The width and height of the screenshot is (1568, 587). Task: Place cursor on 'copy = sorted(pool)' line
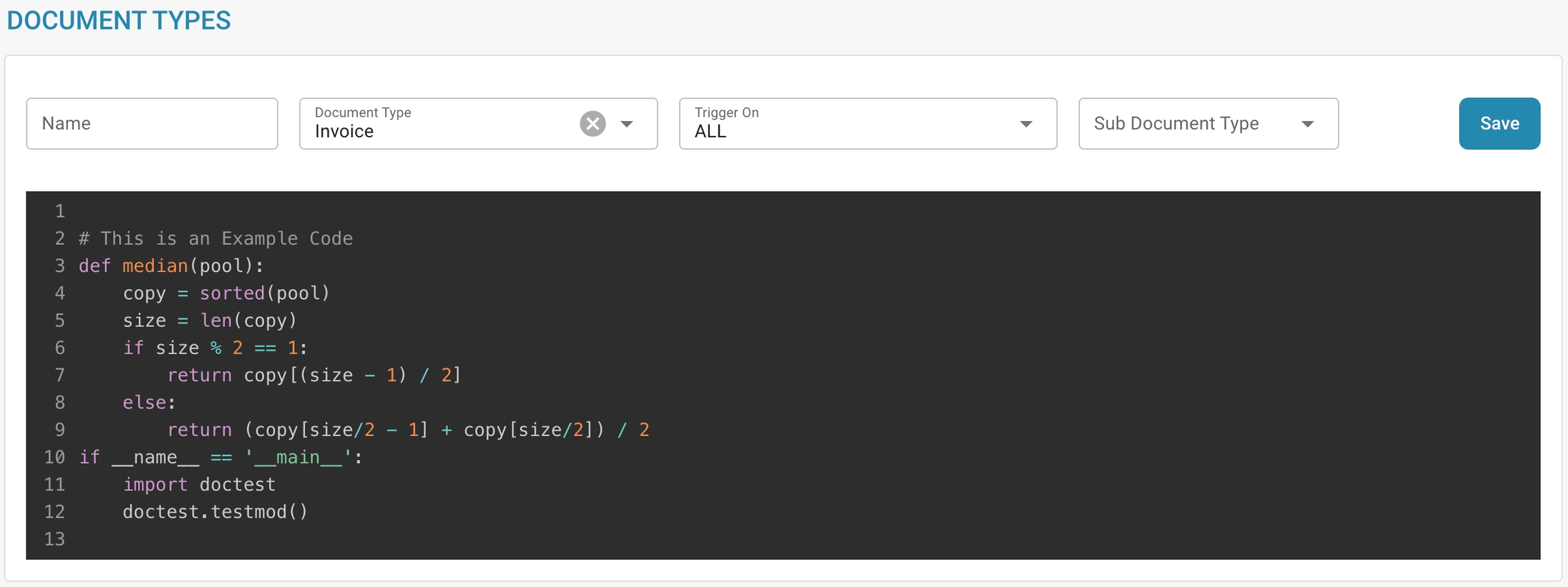point(226,293)
